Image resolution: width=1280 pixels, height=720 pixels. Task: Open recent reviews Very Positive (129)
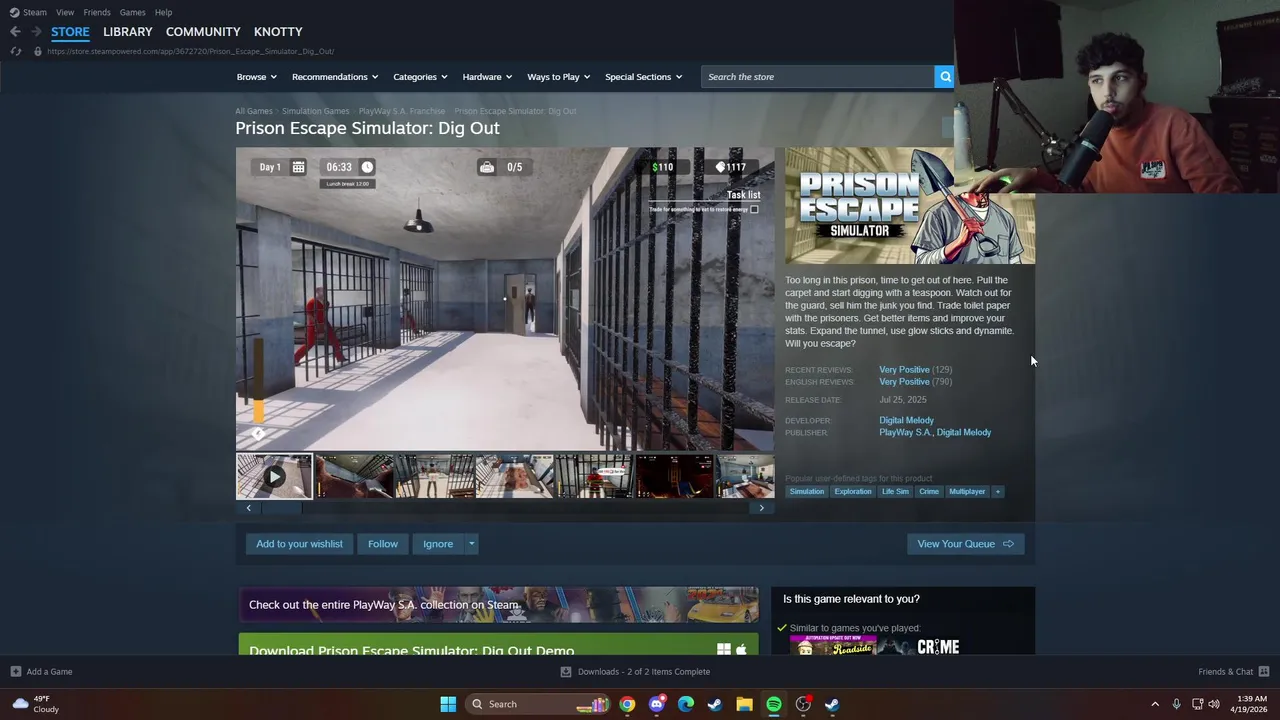915,370
